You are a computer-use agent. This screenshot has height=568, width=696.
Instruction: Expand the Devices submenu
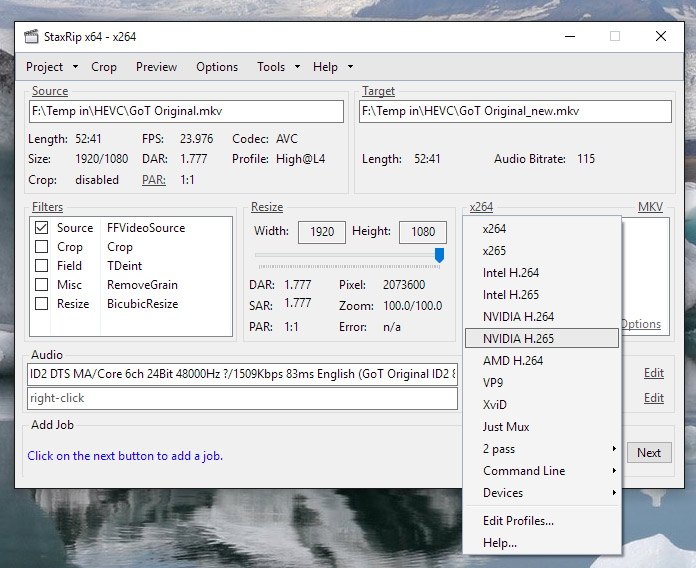point(542,493)
